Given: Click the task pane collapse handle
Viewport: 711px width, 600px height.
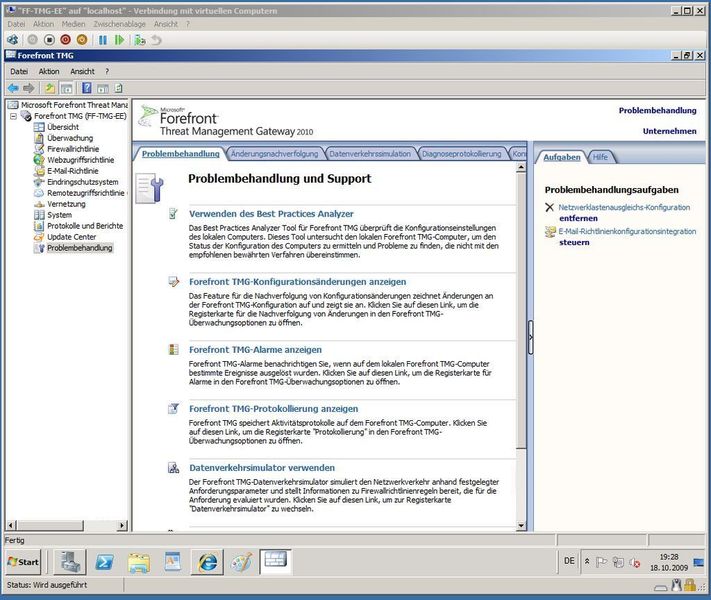Looking at the screenshot, I should 530,337.
